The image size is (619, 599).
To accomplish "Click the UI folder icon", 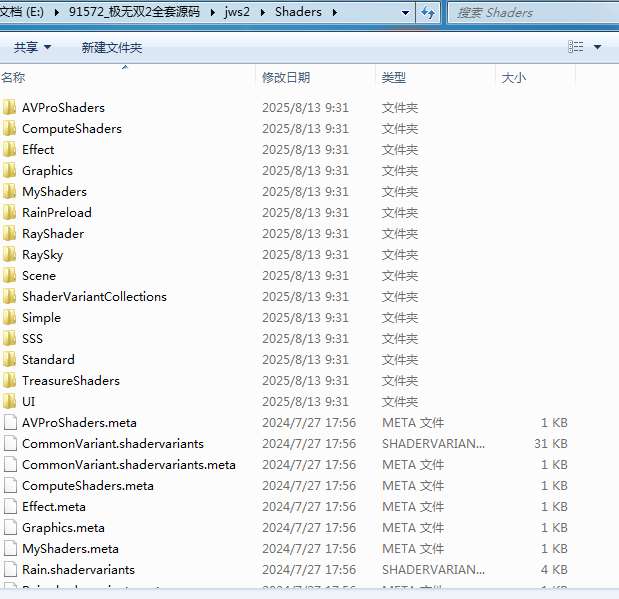I will (x=10, y=402).
